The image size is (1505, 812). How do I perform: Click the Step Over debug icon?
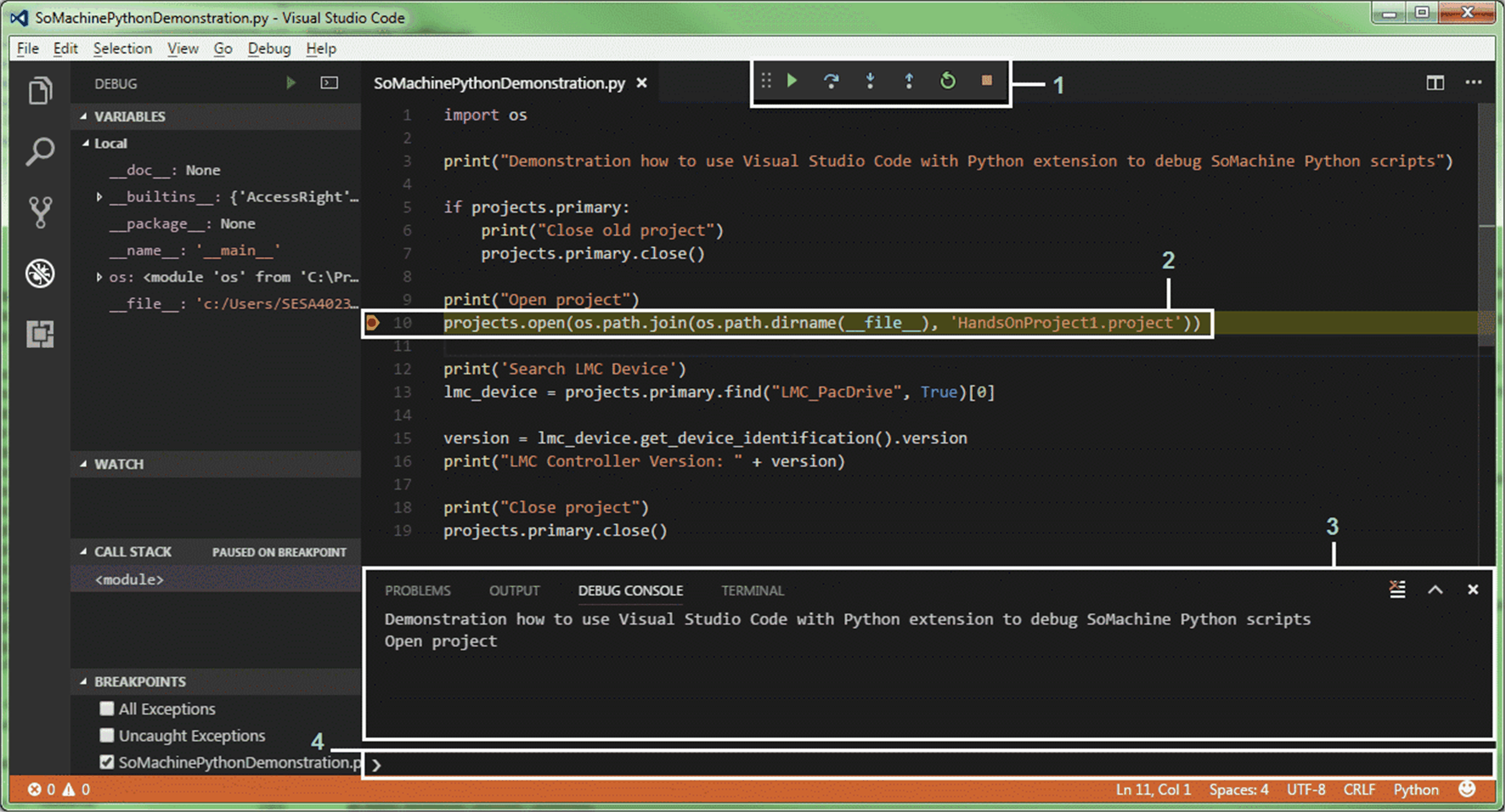(831, 81)
